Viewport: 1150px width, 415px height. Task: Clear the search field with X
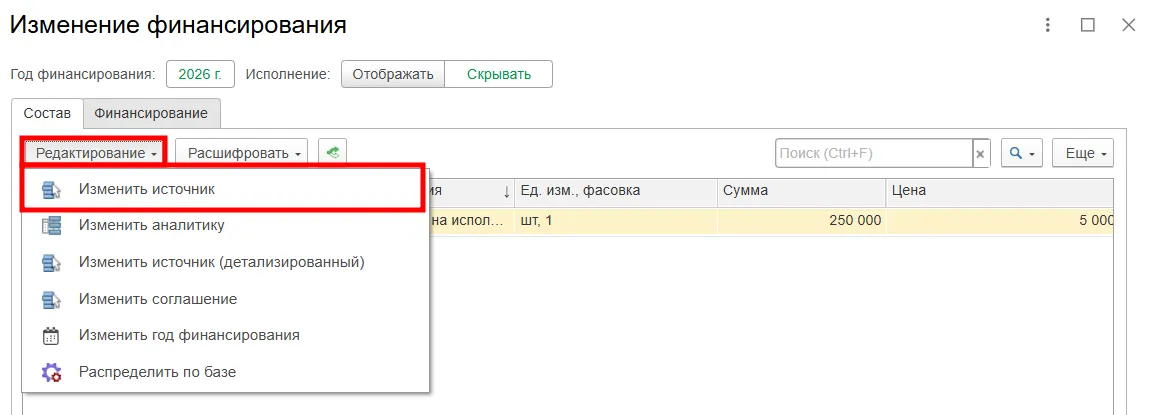tap(982, 154)
